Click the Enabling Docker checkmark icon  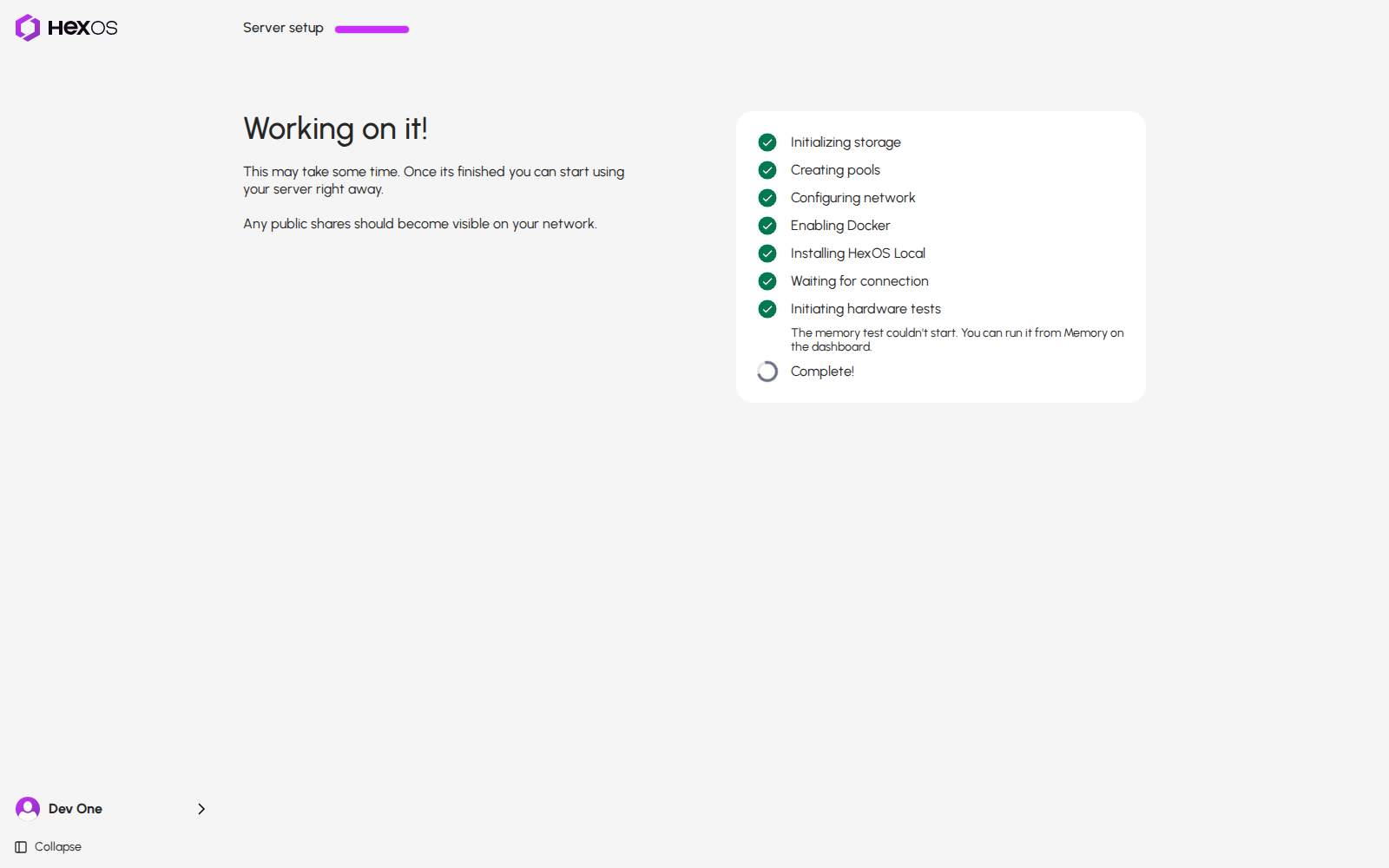point(767,226)
